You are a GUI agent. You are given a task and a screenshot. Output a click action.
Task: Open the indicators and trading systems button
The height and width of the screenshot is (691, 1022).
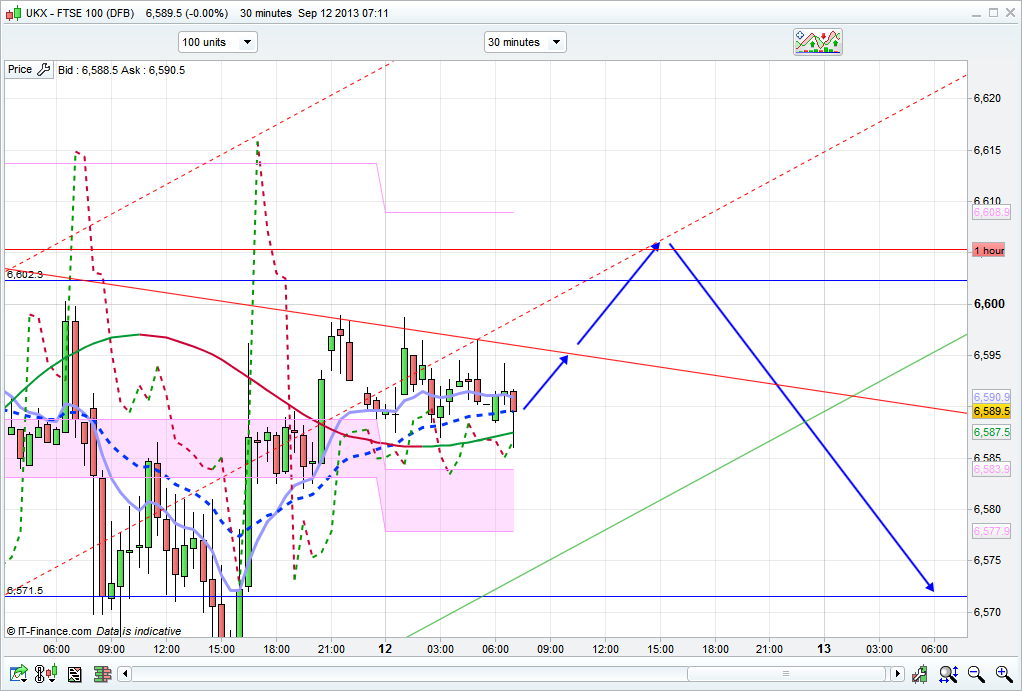tap(818, 42)
